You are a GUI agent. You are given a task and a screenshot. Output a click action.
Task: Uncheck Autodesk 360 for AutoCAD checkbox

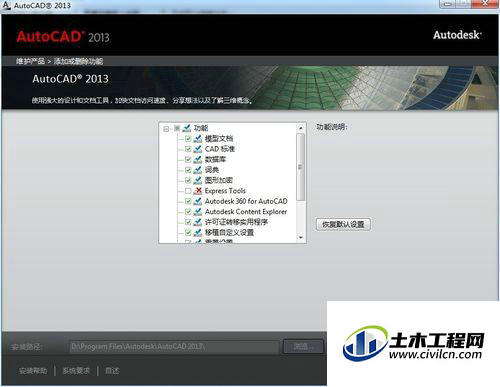[x=188, y=201]
